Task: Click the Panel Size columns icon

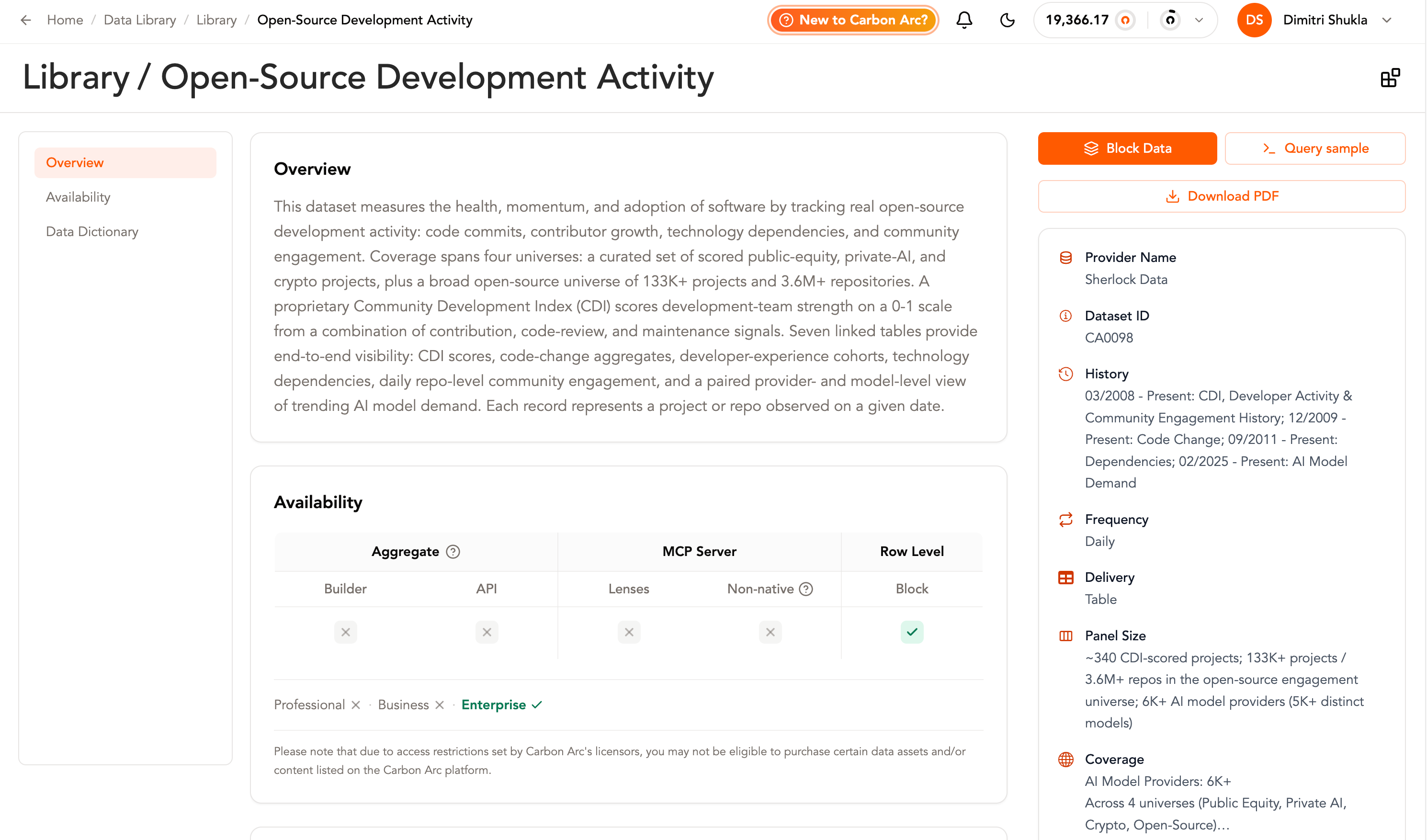Action: point(1065,636)
